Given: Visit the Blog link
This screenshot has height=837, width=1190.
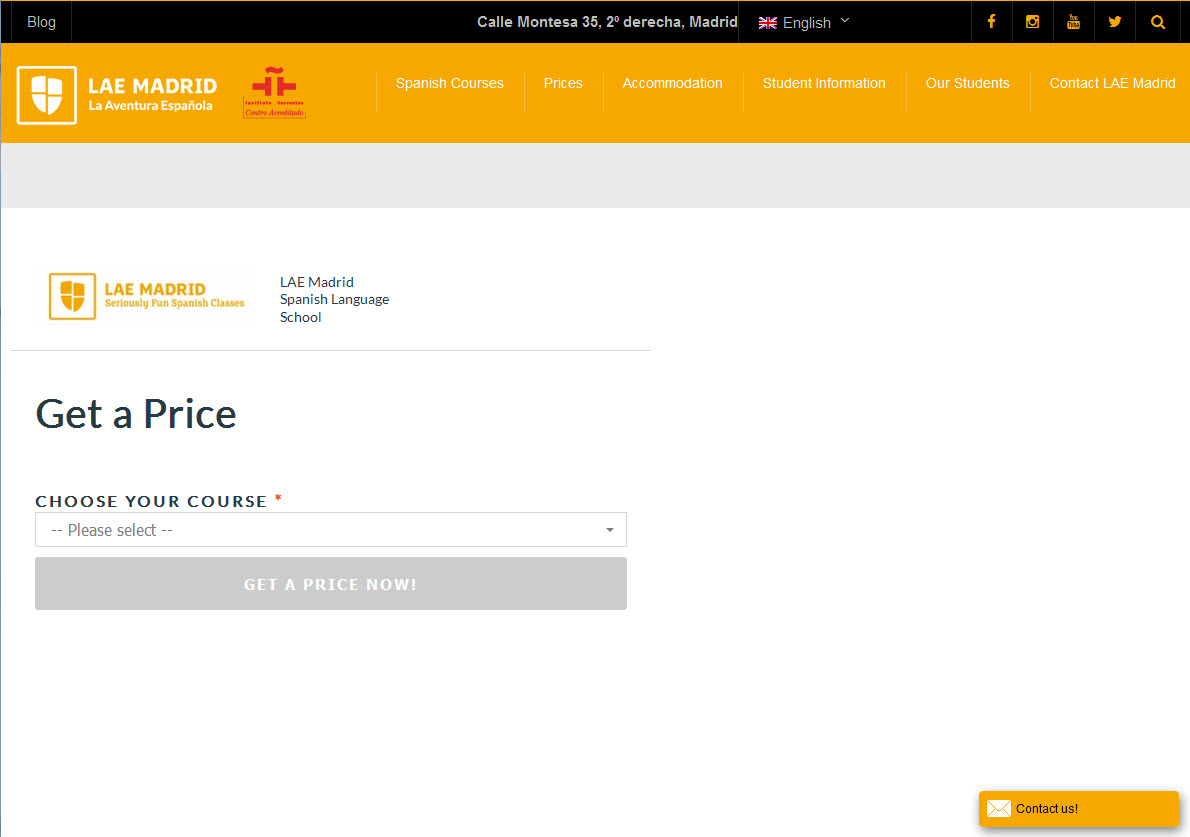Looking at the screenshot, I should (41, 22).
